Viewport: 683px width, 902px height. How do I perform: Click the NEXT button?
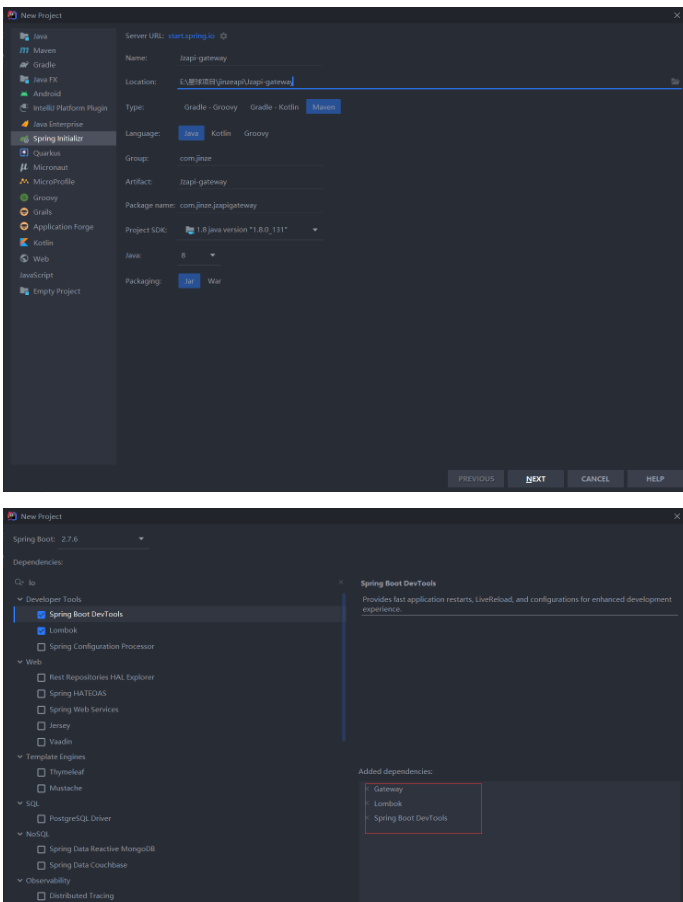[536, 479]
